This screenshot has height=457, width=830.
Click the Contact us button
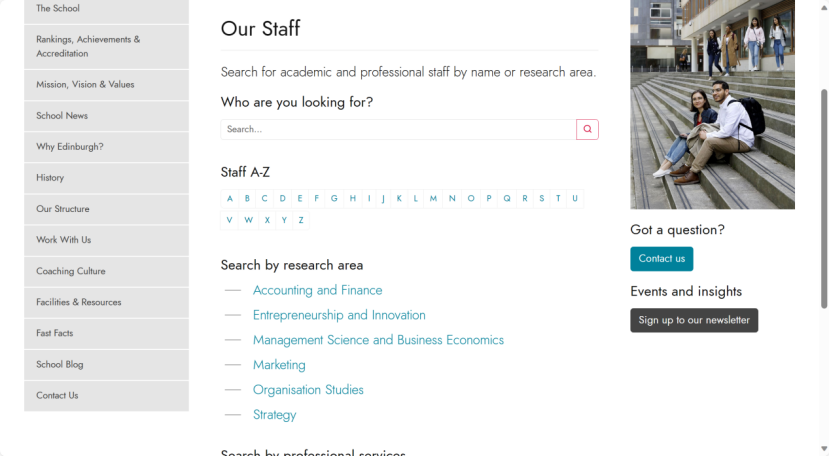pyautogui.click(x=661, y=259)
